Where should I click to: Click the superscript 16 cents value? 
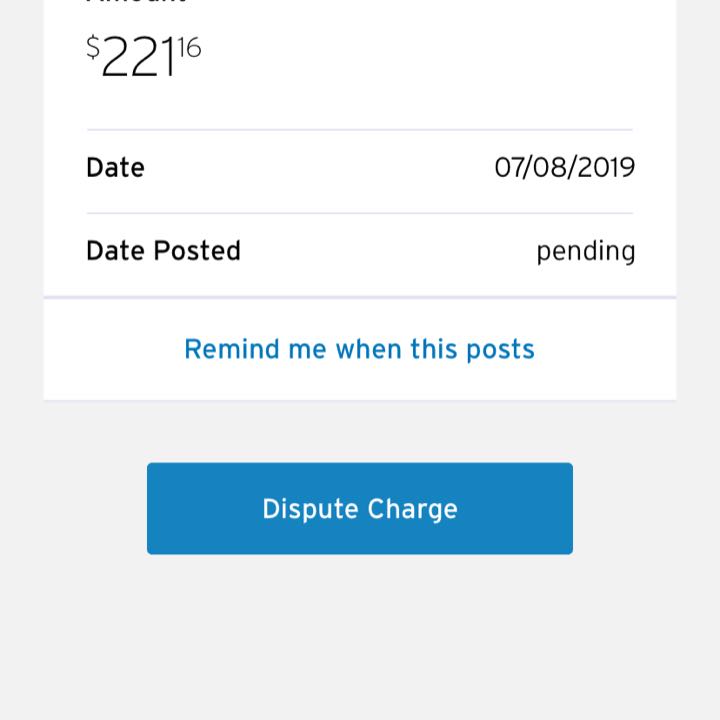pyautogui.click(x=190, y=48)
